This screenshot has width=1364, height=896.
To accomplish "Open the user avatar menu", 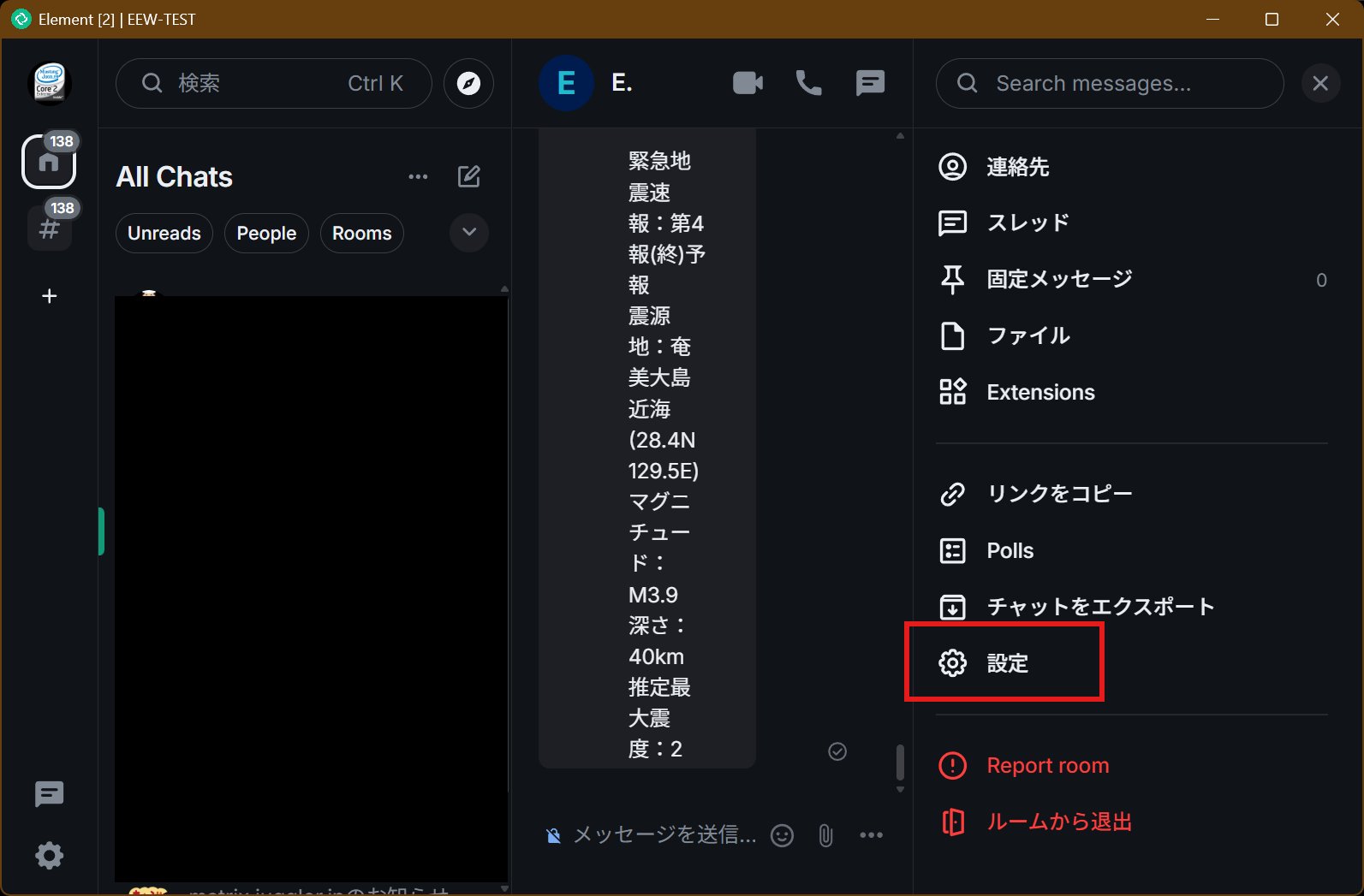I will 49,83.
